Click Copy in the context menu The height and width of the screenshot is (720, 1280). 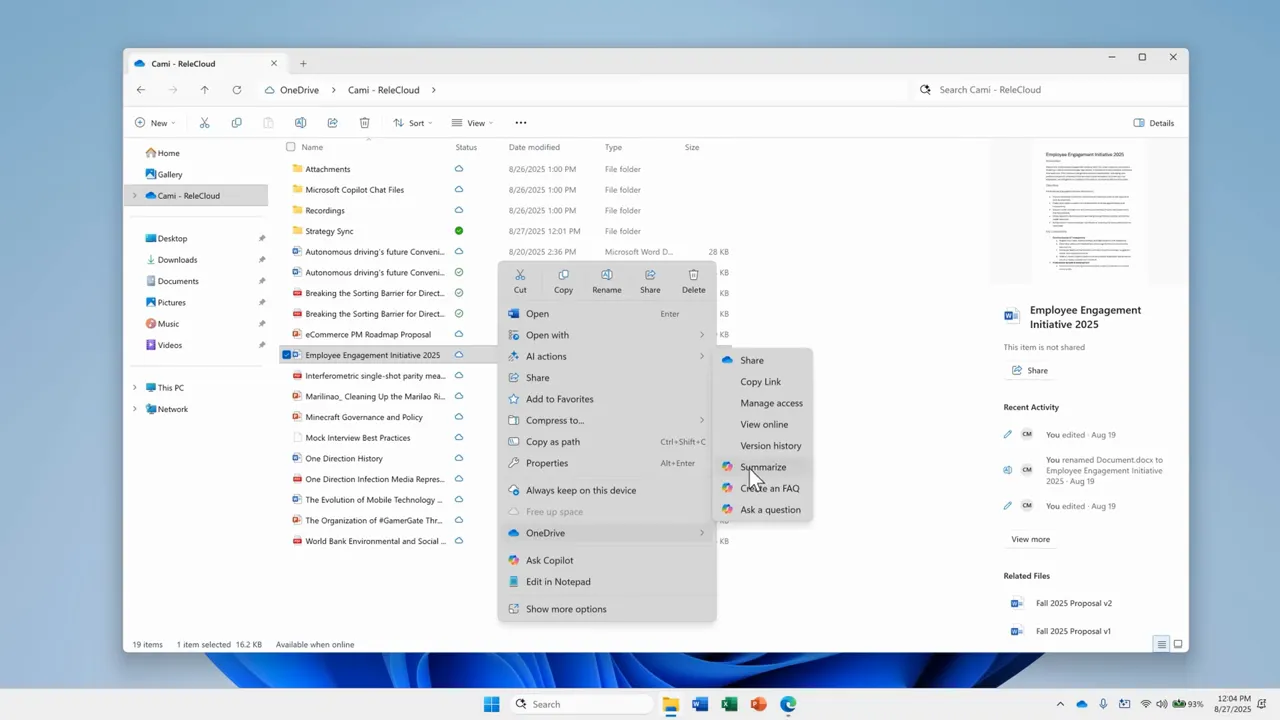point(563,281)
